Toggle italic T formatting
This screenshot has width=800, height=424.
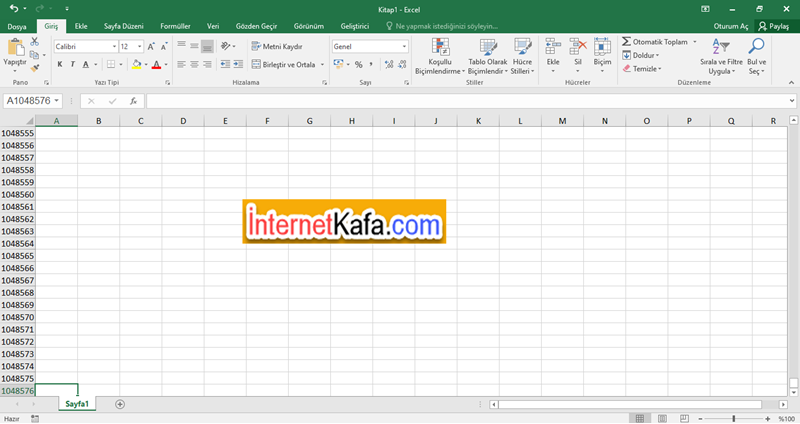pyautogui.click(x=72, y=64)
